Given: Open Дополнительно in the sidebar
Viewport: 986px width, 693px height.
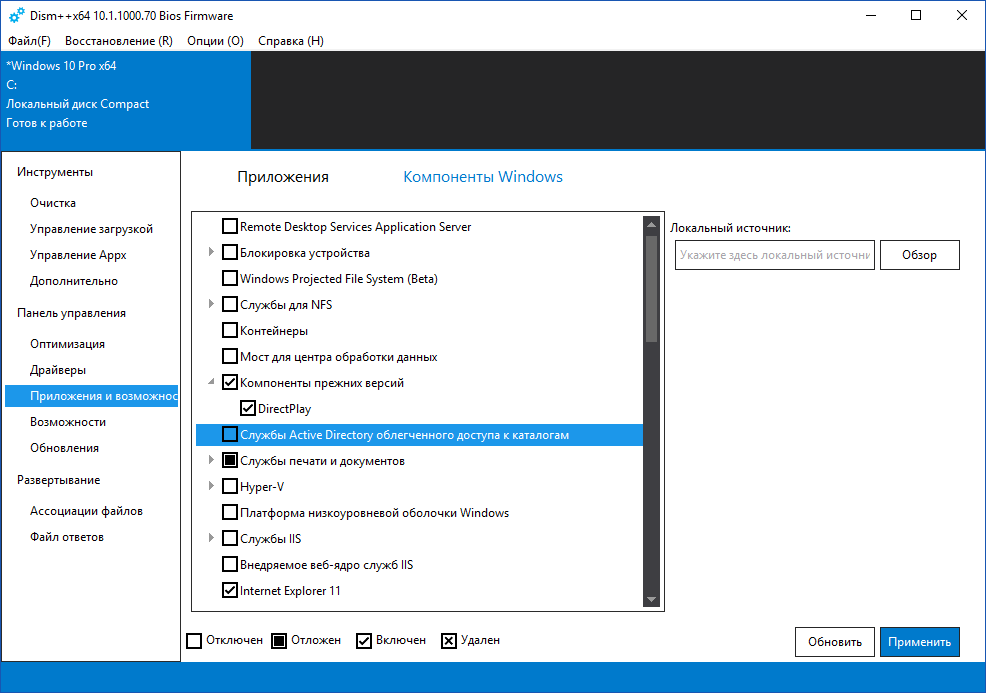Looking at the screenshot, I should tap(74, 281).
